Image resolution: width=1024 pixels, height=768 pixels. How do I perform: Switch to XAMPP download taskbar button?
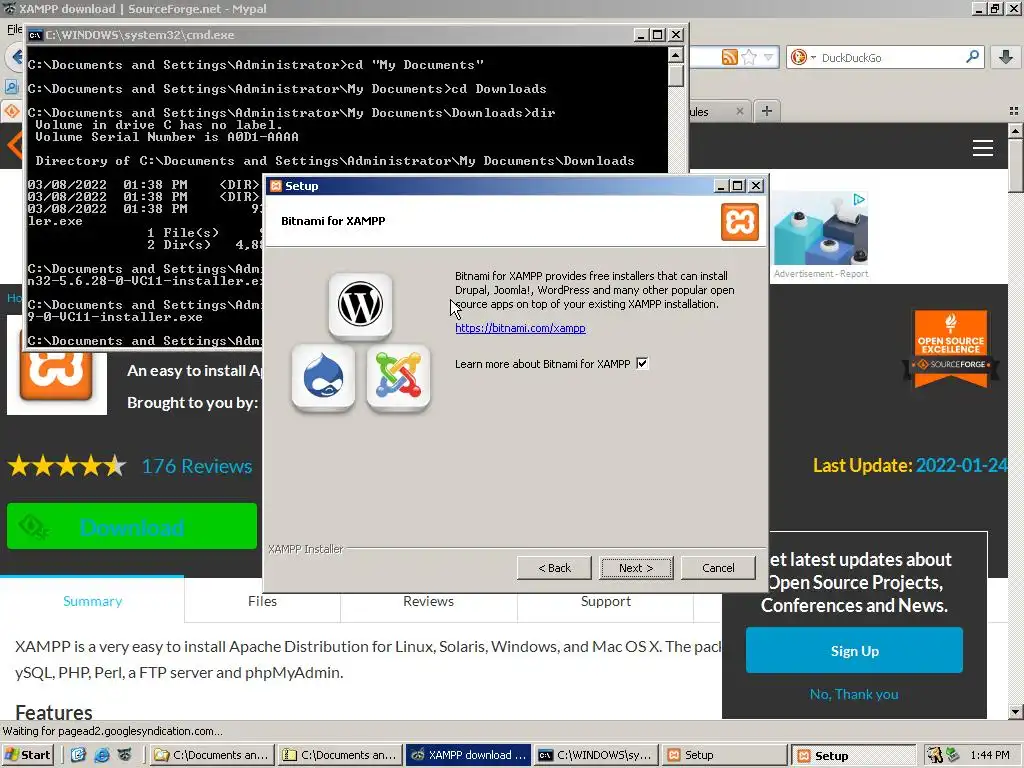click(x=468, y=755)
